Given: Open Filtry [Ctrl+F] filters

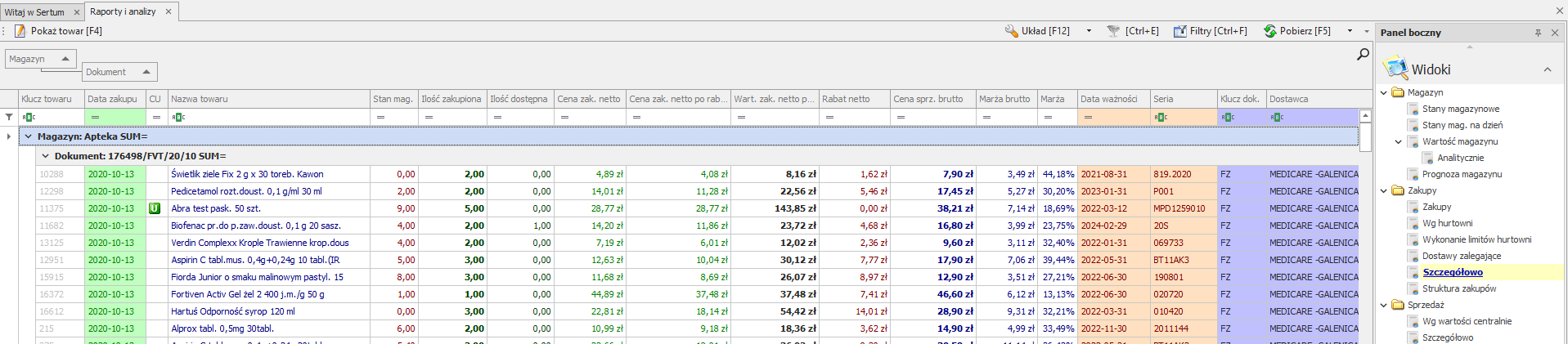Looking at the screenshot, I should tap(1211, 31).
